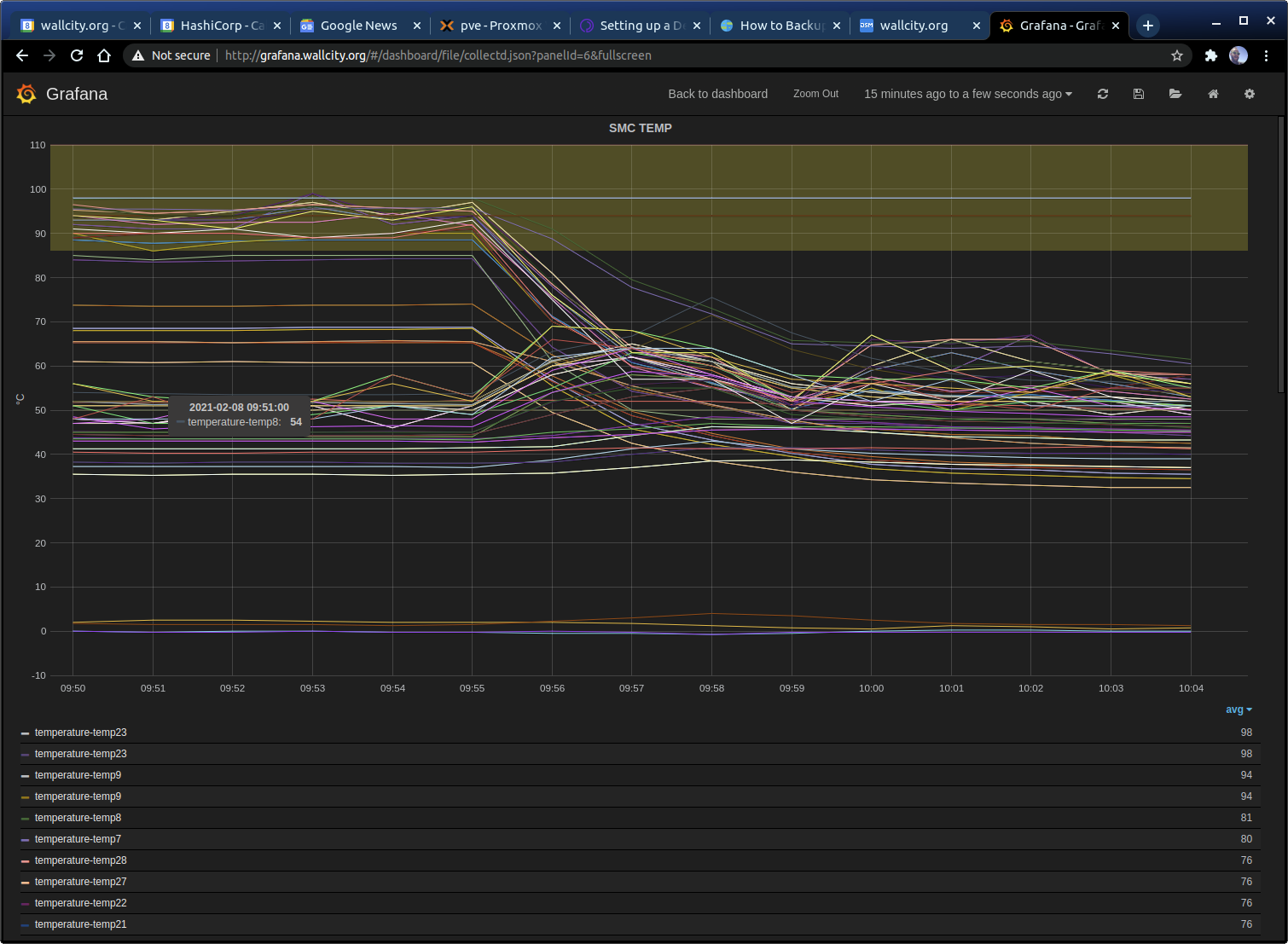Click the browser back arrow

click(22, 55)
